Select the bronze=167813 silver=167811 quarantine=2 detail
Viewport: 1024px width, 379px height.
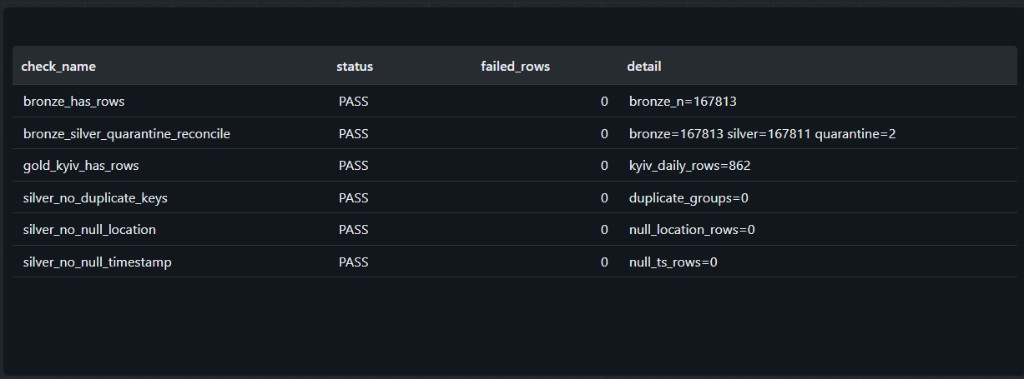(x=762, y=134)
